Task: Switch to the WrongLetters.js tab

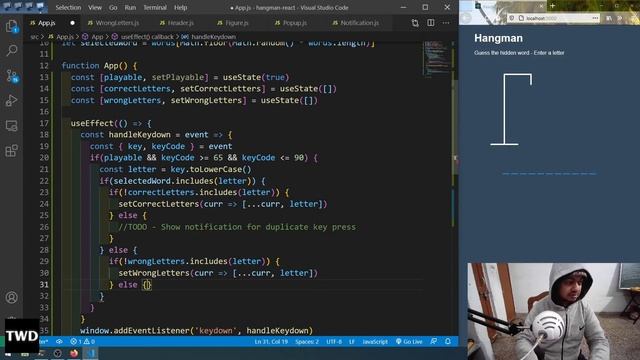Action: point(113,23)
